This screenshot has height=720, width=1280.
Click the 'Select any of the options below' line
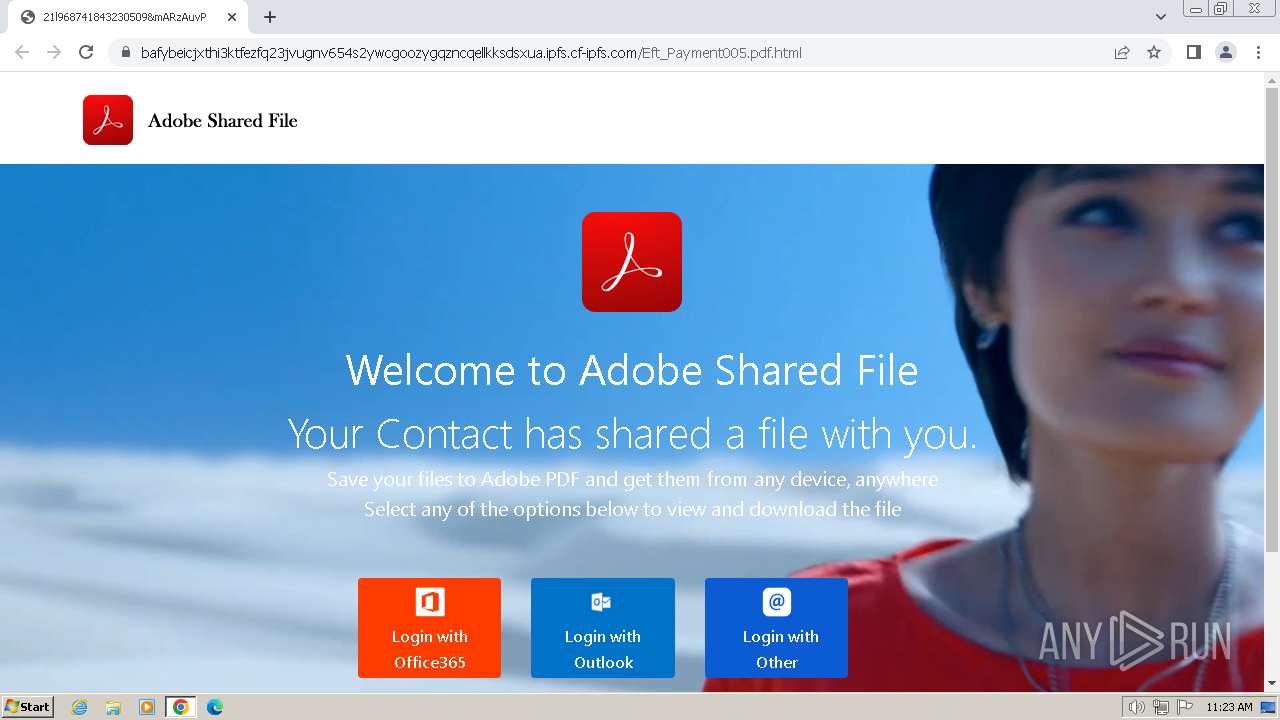(632, 509)
